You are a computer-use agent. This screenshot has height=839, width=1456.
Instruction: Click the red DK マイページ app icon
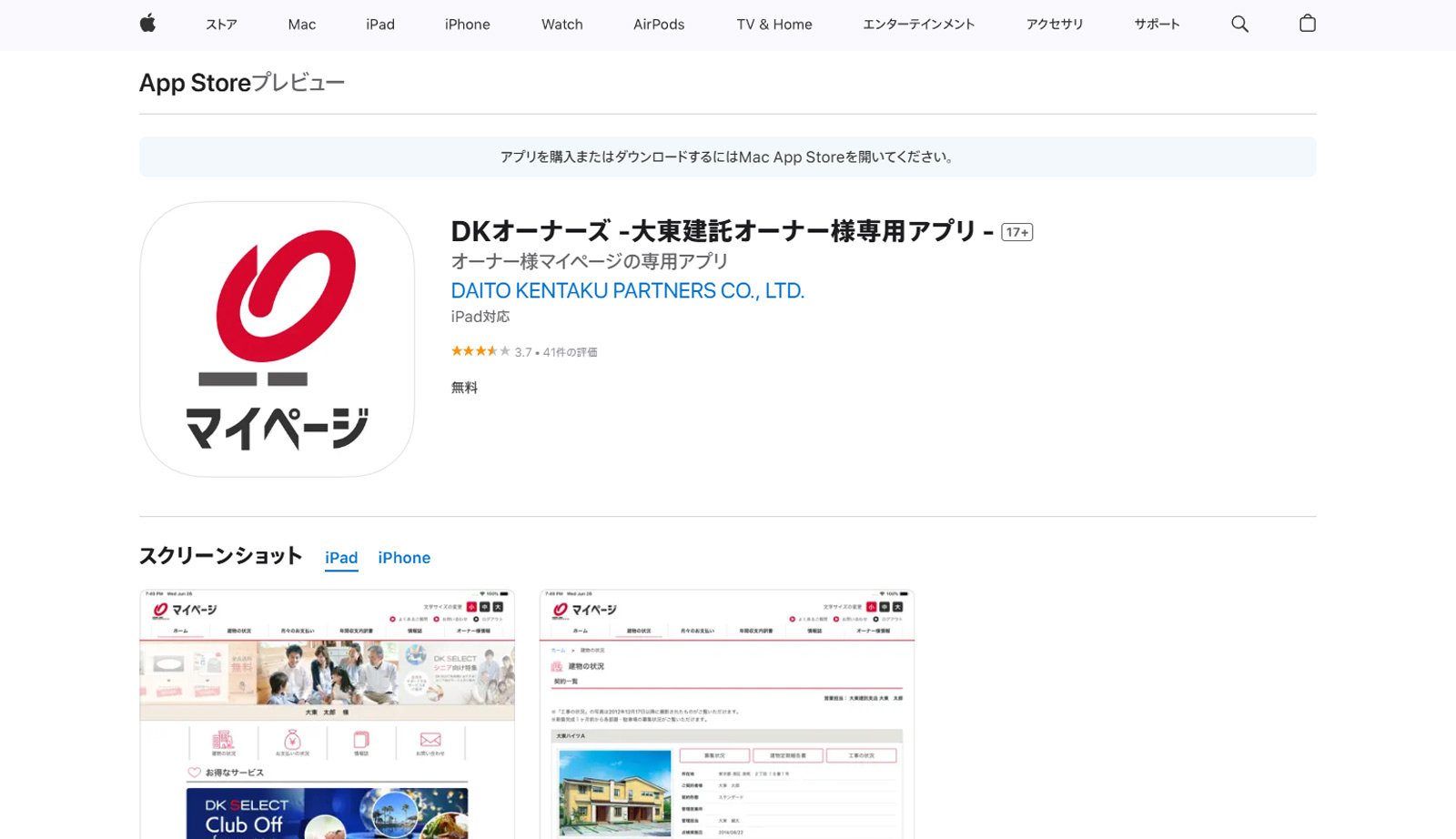click(277, 339)
